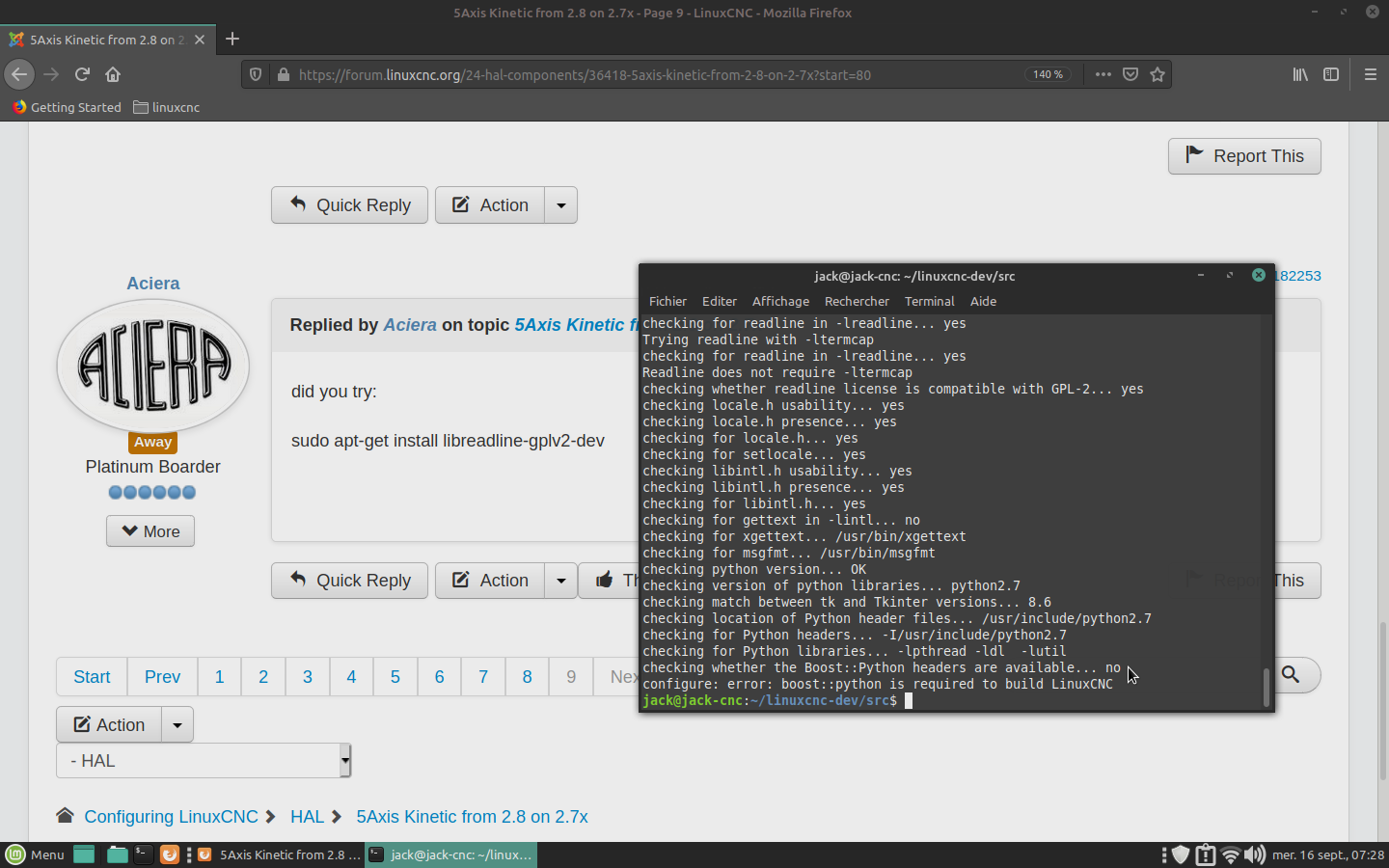Expand upper Action dropdown arrow
This screenshot has width=1389, height=868.
coord(561,205)
